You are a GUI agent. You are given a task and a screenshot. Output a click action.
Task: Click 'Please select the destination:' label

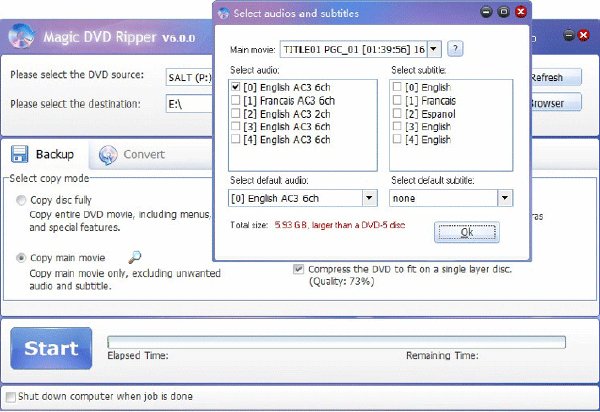[x=75, y=104]
